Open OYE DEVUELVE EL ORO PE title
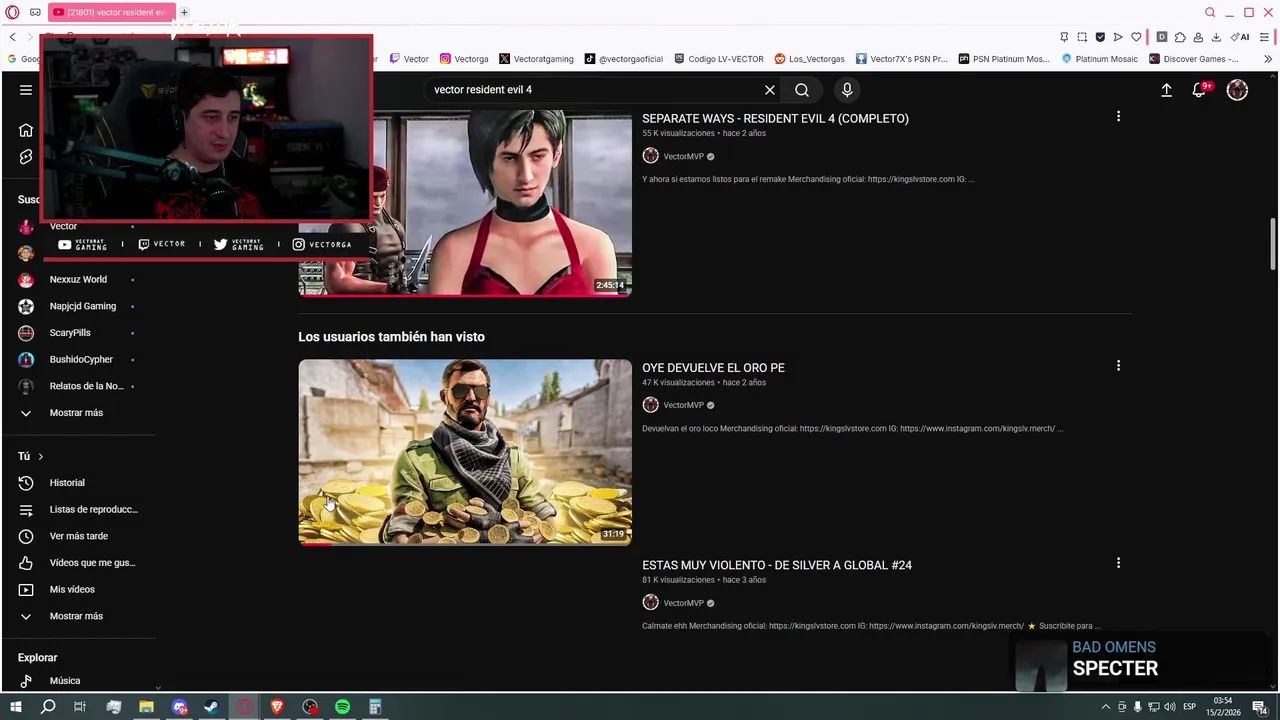The height and width of the screenshot is (720, 1280). click(713, 368)
